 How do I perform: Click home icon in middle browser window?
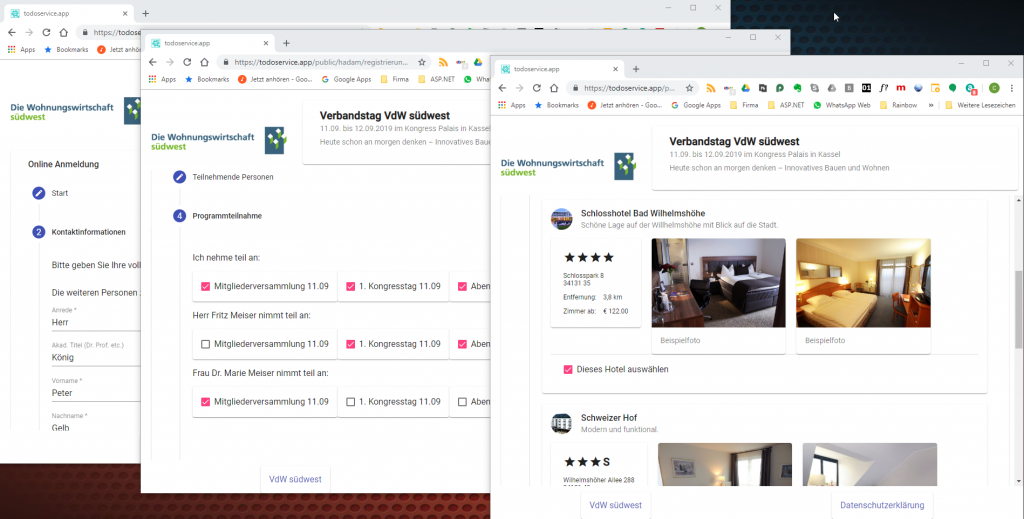204,62
